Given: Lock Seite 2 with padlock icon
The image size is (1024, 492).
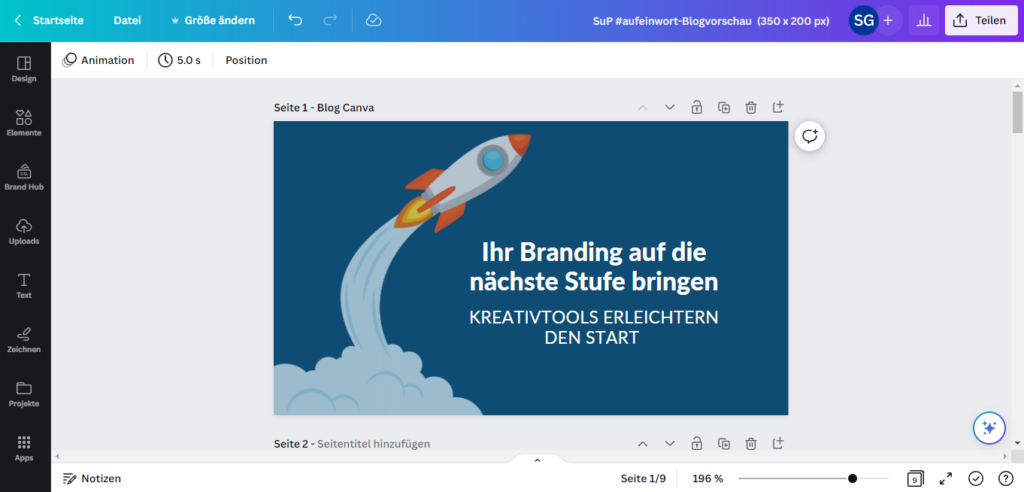Looking at the screenshot, I should point(697,444).
